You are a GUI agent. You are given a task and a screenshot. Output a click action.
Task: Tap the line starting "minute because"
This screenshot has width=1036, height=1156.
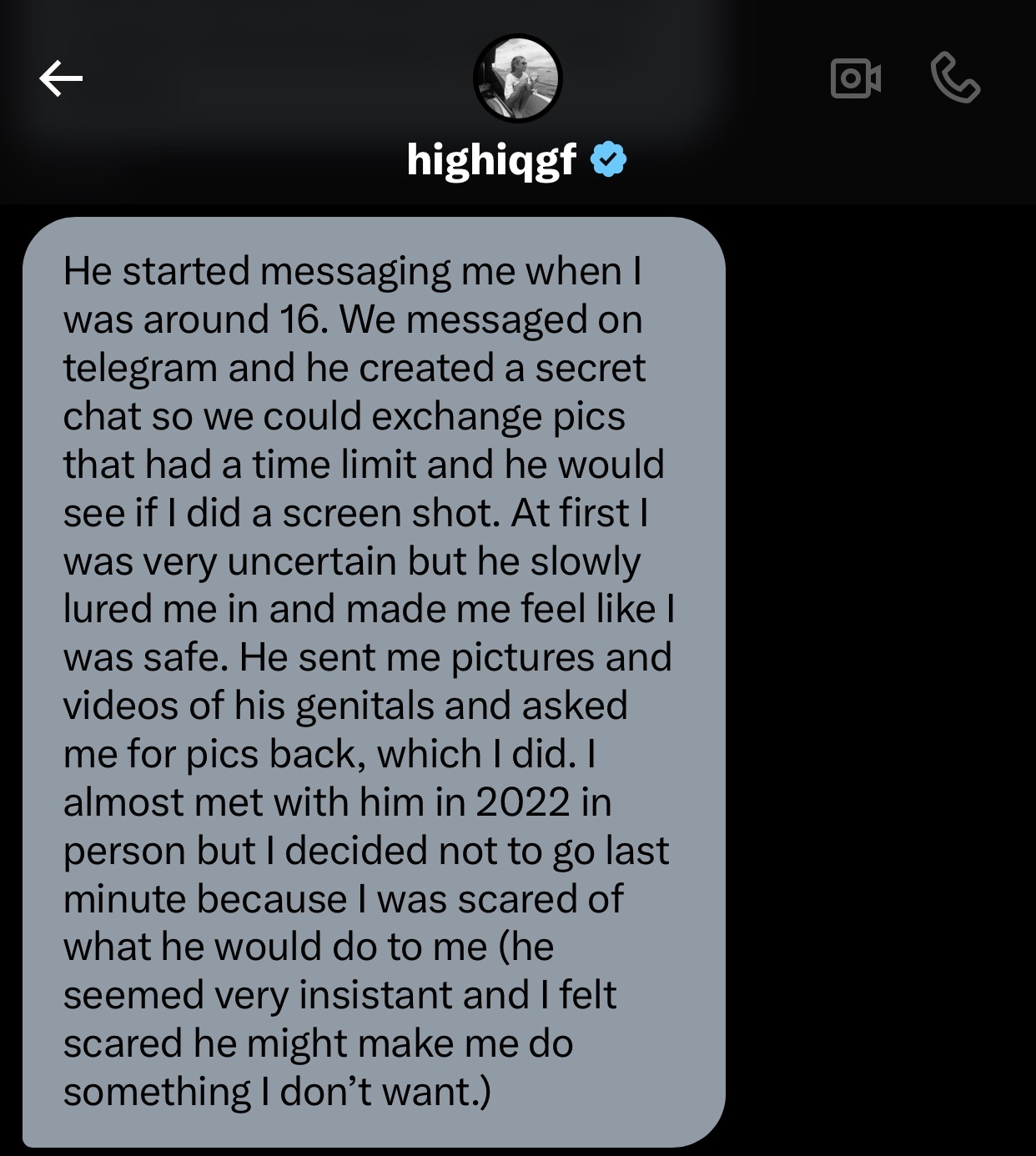[x=343, y=899]
